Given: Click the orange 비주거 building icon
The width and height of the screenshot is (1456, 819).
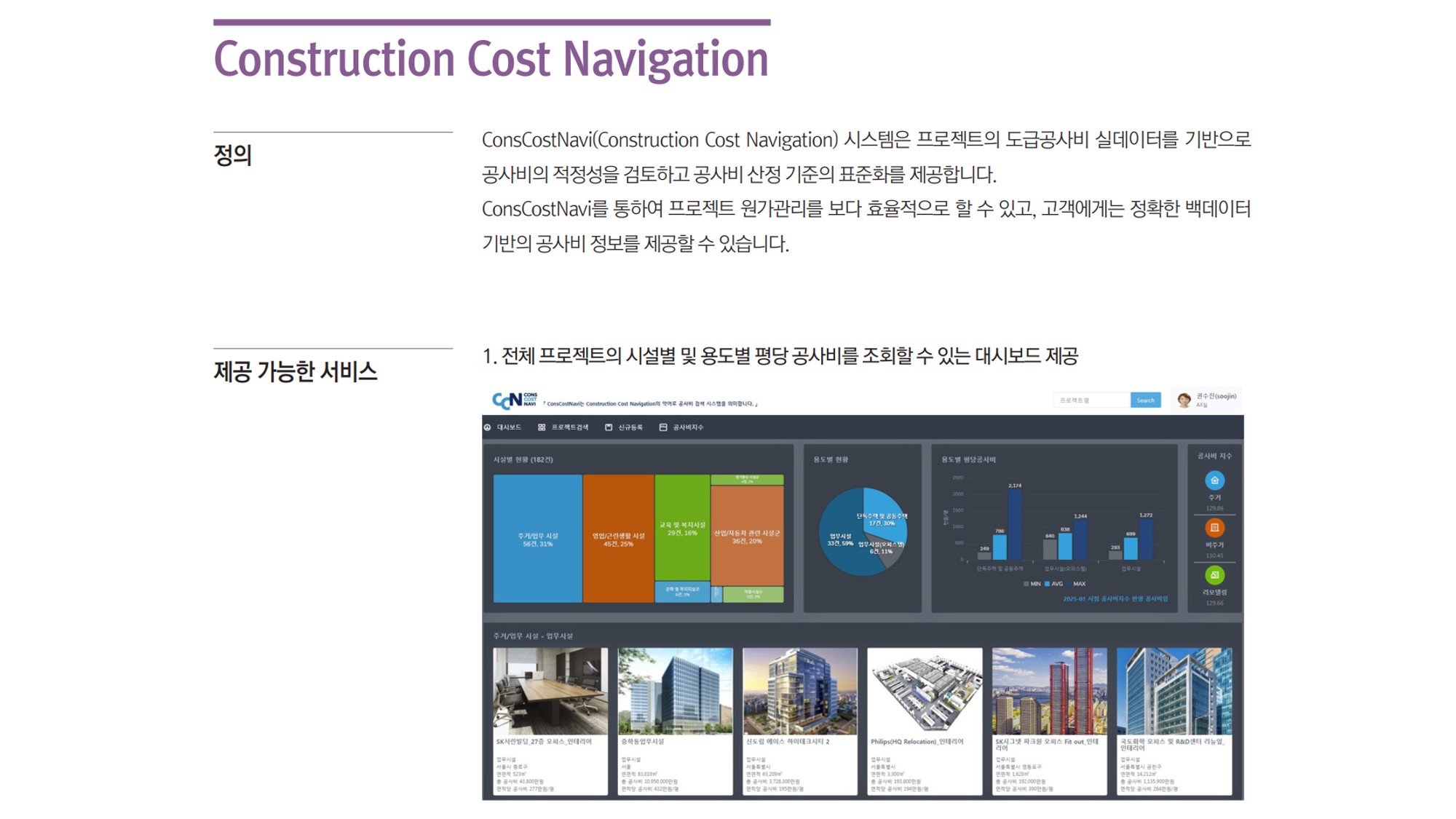Looking at the screenshot, I should (x=1214, y=528).
